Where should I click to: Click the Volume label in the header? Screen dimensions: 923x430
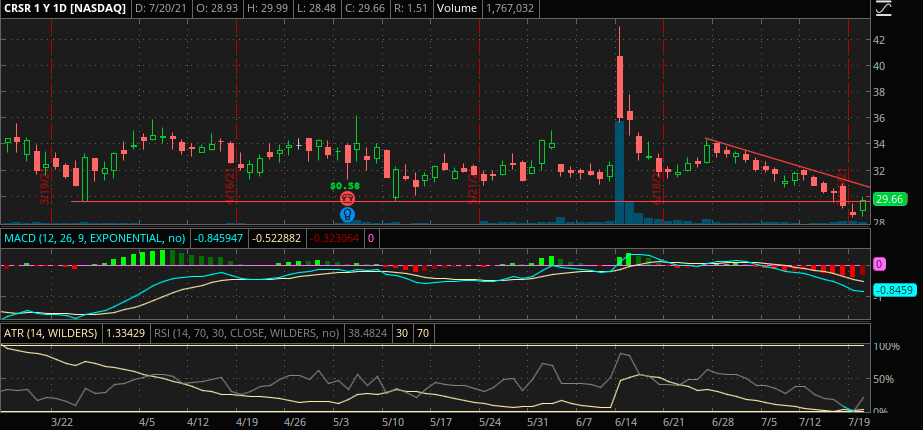tap(457, 9)
